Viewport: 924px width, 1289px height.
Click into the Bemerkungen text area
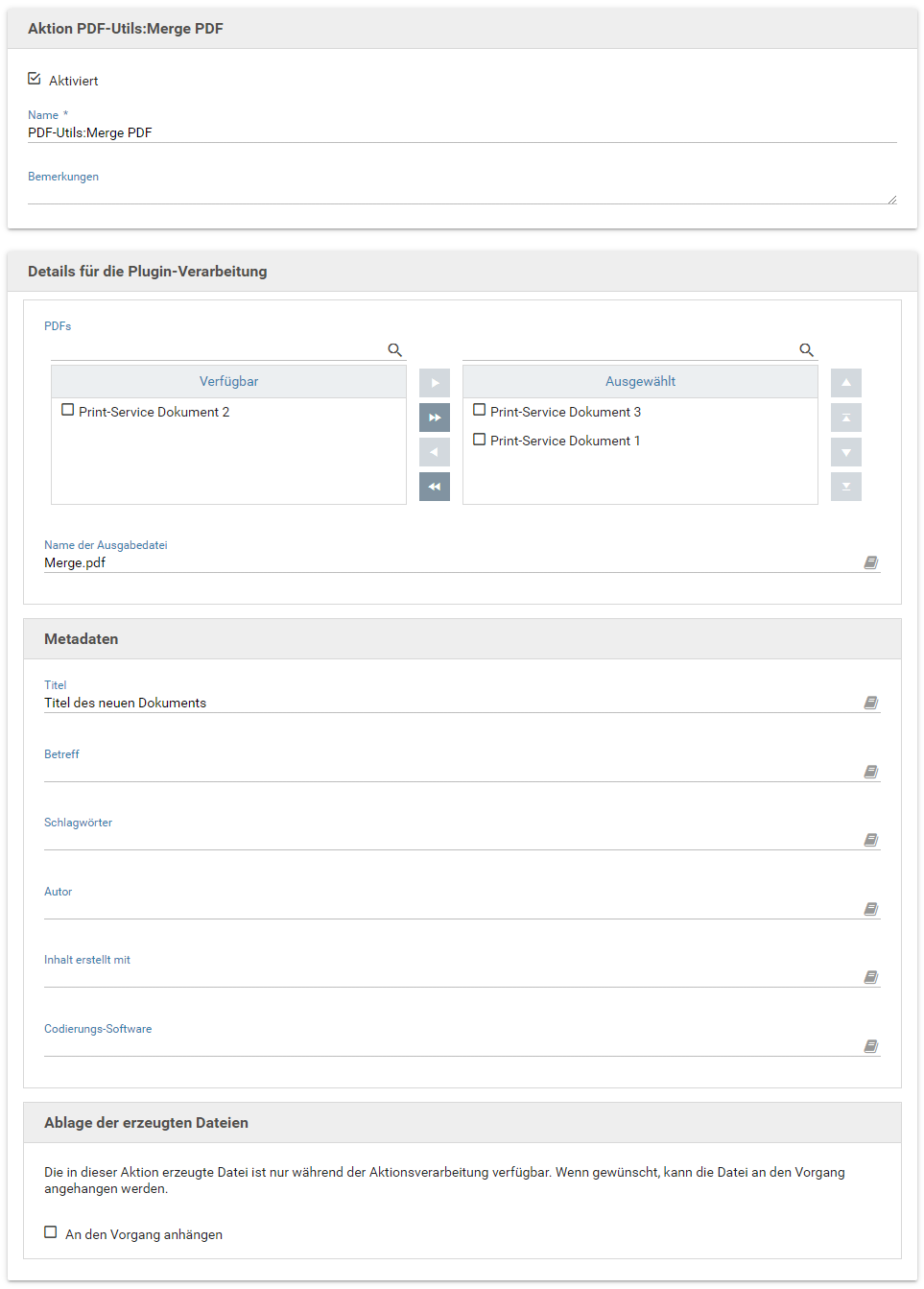[x=461, y=194]
